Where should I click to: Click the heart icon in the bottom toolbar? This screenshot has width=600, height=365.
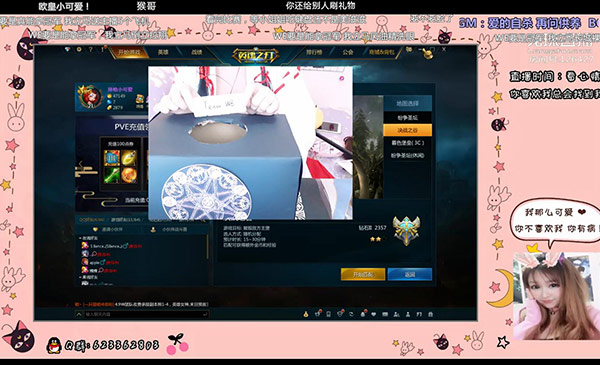tap(374, 314)
